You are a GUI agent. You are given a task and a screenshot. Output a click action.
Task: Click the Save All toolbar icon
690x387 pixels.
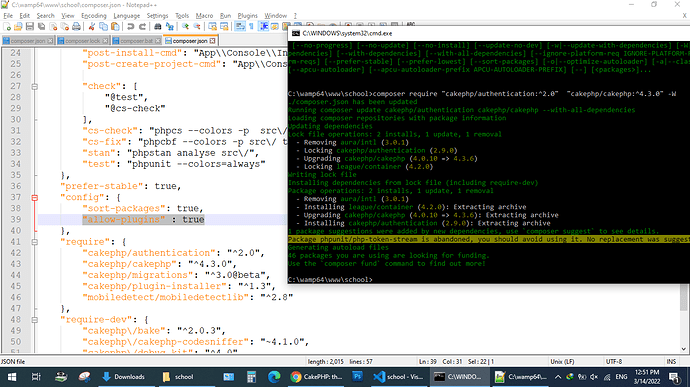tap(41, 27)
